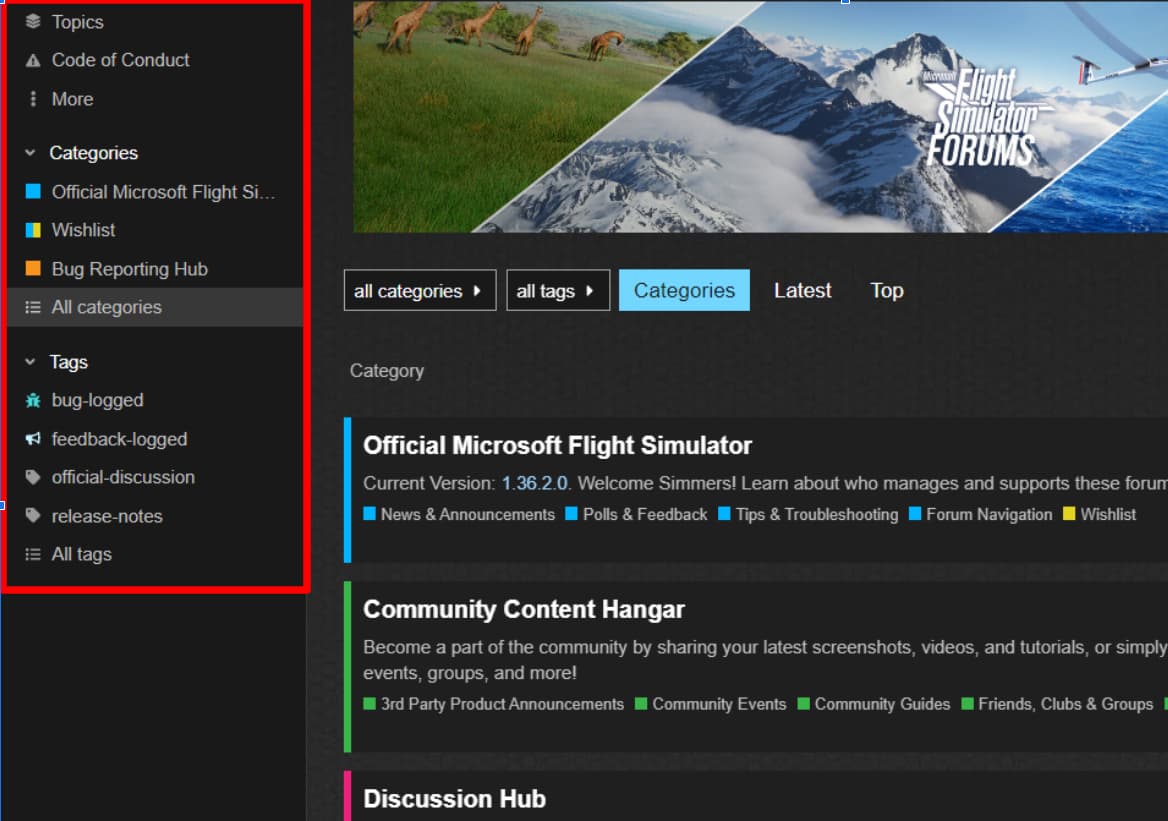Follow the 1.36.2.0 version link
The height and width of the screenshot is (821, 1168).
tap(535, 483)
